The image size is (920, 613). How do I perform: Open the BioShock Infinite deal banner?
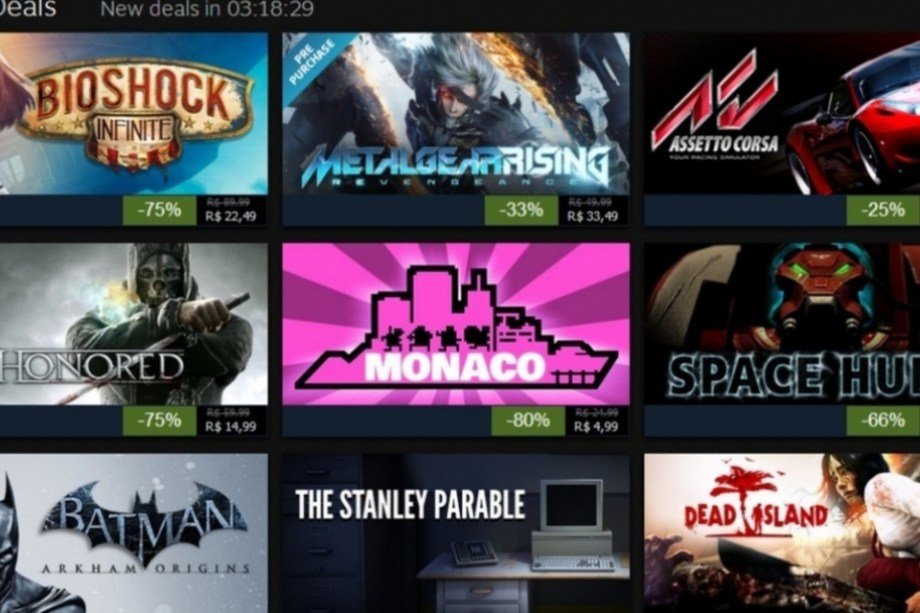pos(134,113)
